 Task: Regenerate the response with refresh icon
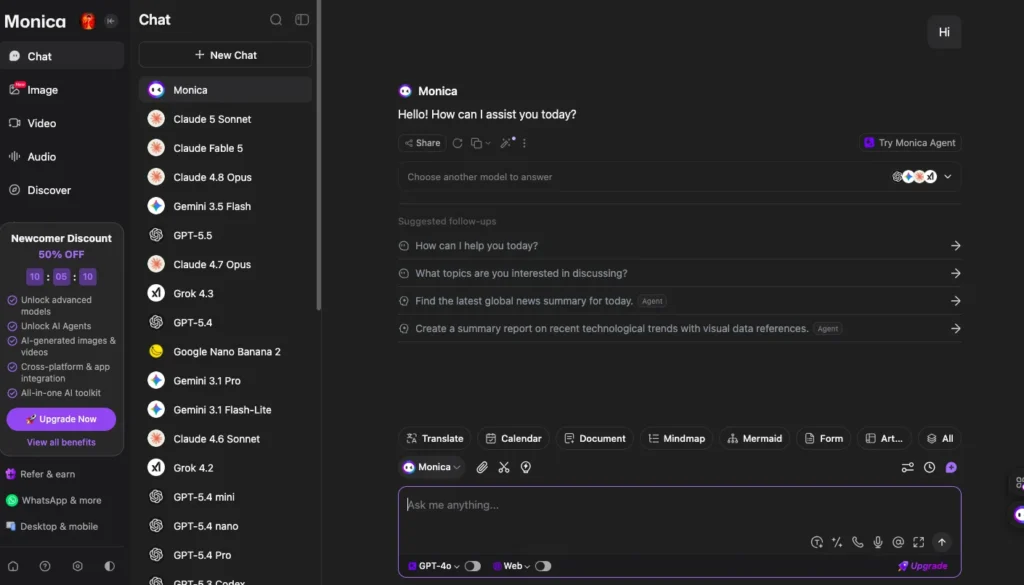[x=457, y=143]
